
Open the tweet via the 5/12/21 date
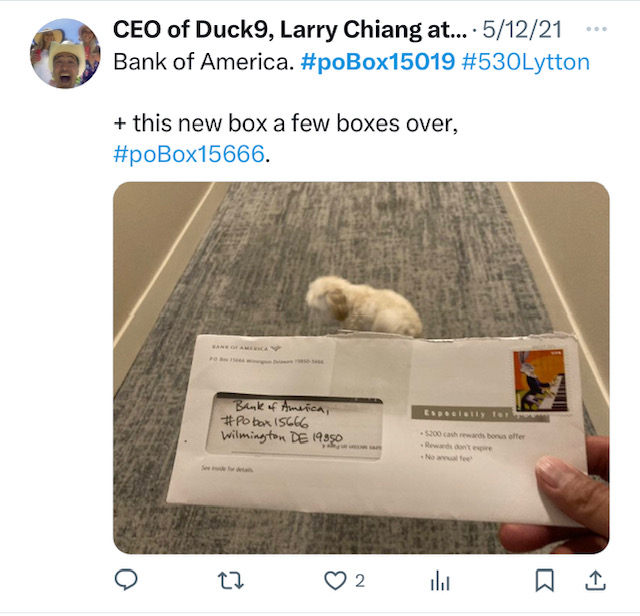tap(522, 30)
